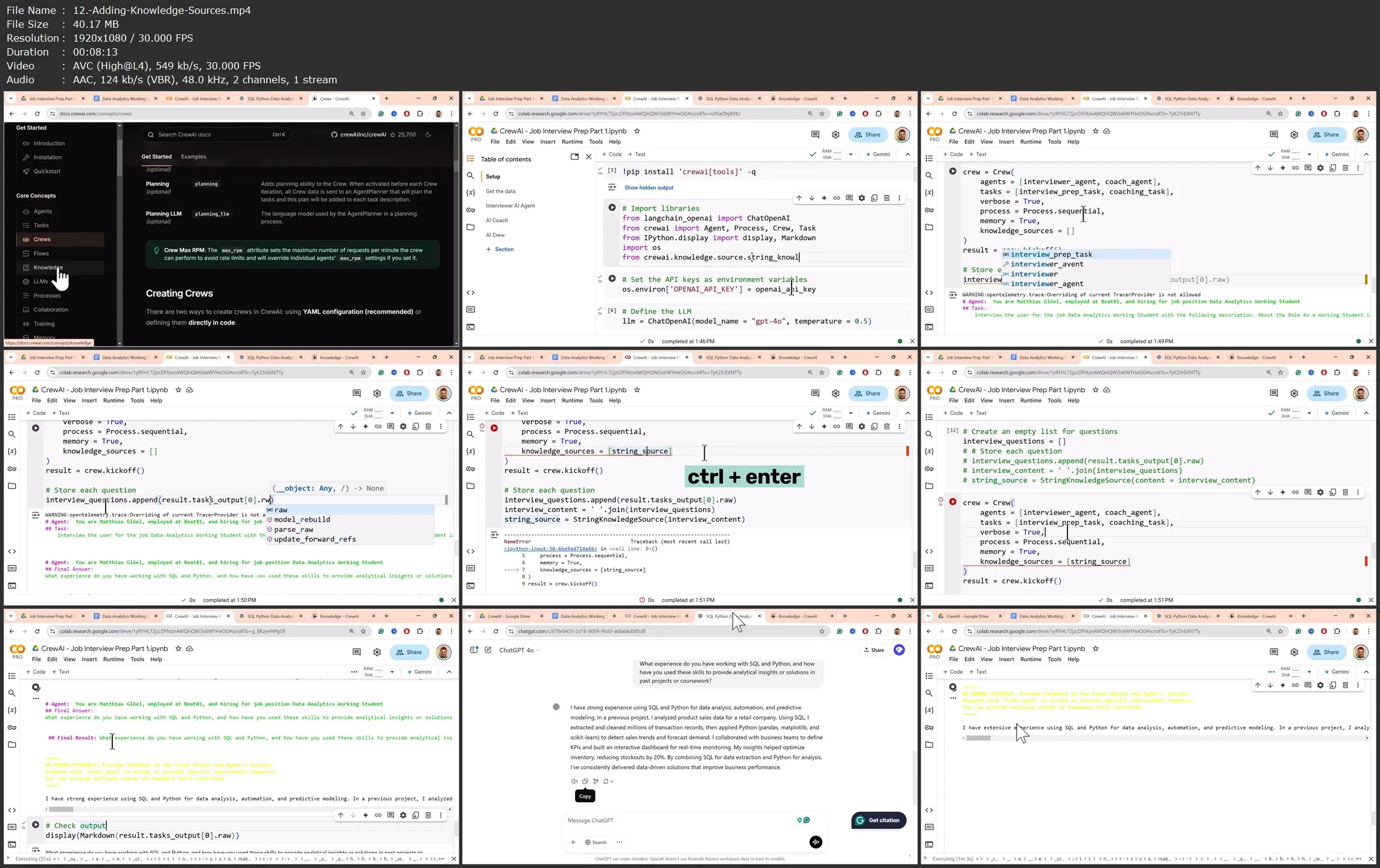The image size is (1380, 868).
Task: Move the Import libraries cell down
Action: [812, 198]
